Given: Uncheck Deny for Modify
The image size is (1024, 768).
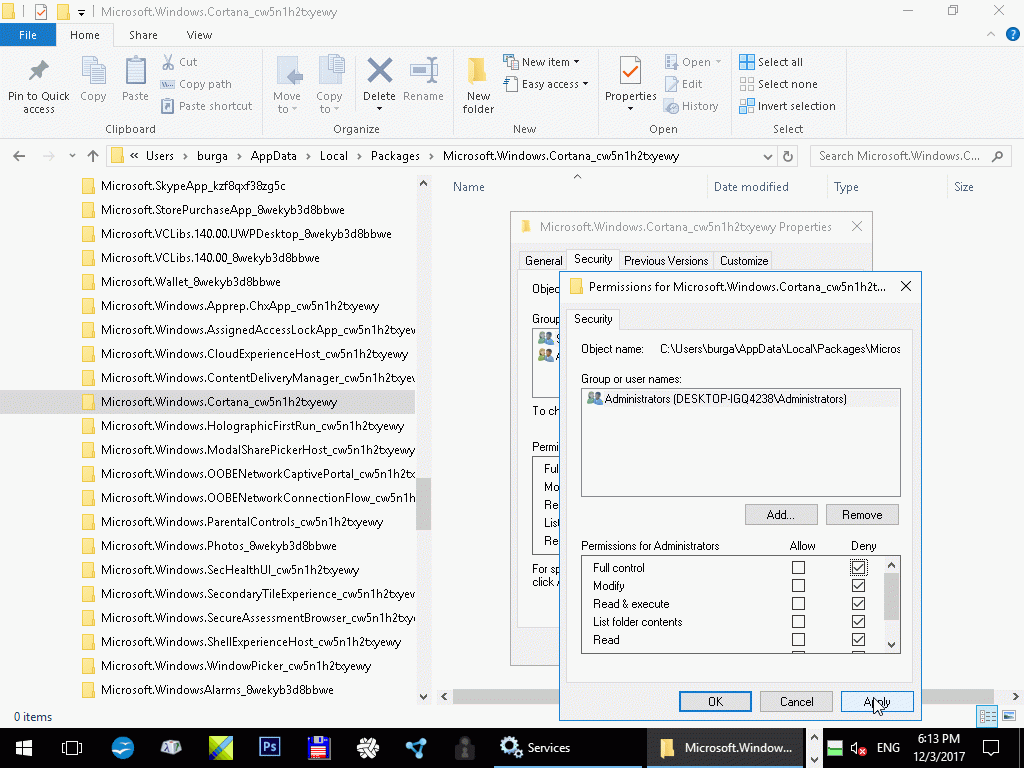Looking at the screenshot, I should (x=859, y=586).
